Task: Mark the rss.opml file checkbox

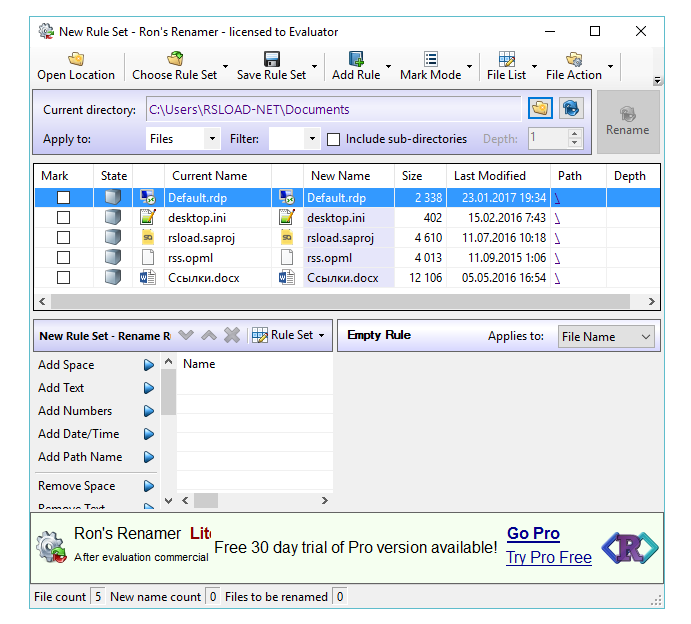Action: 63,258
